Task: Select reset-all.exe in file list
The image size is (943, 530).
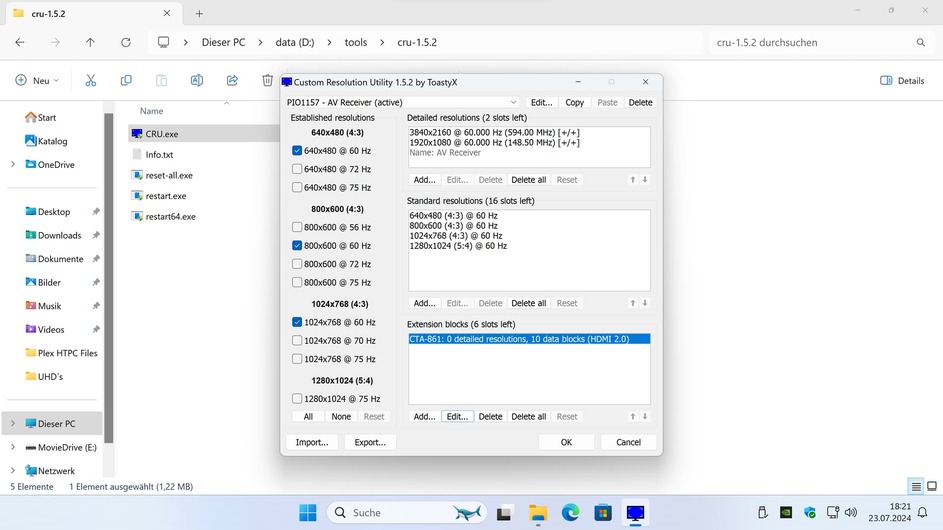Action: (169, 176)
